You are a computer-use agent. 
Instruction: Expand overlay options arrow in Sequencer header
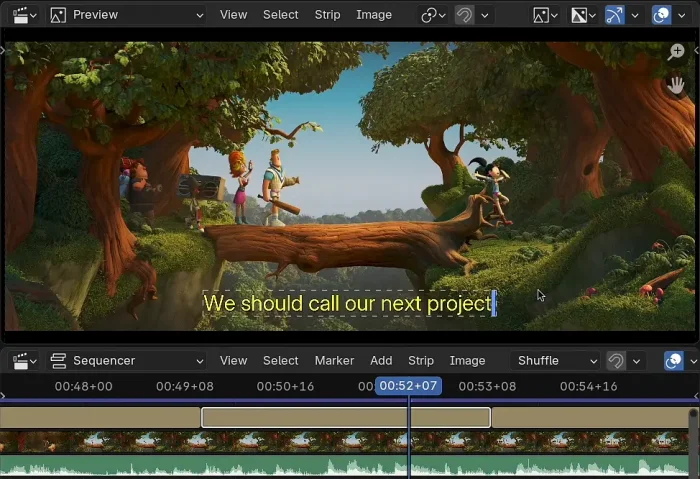click(693, 361)
